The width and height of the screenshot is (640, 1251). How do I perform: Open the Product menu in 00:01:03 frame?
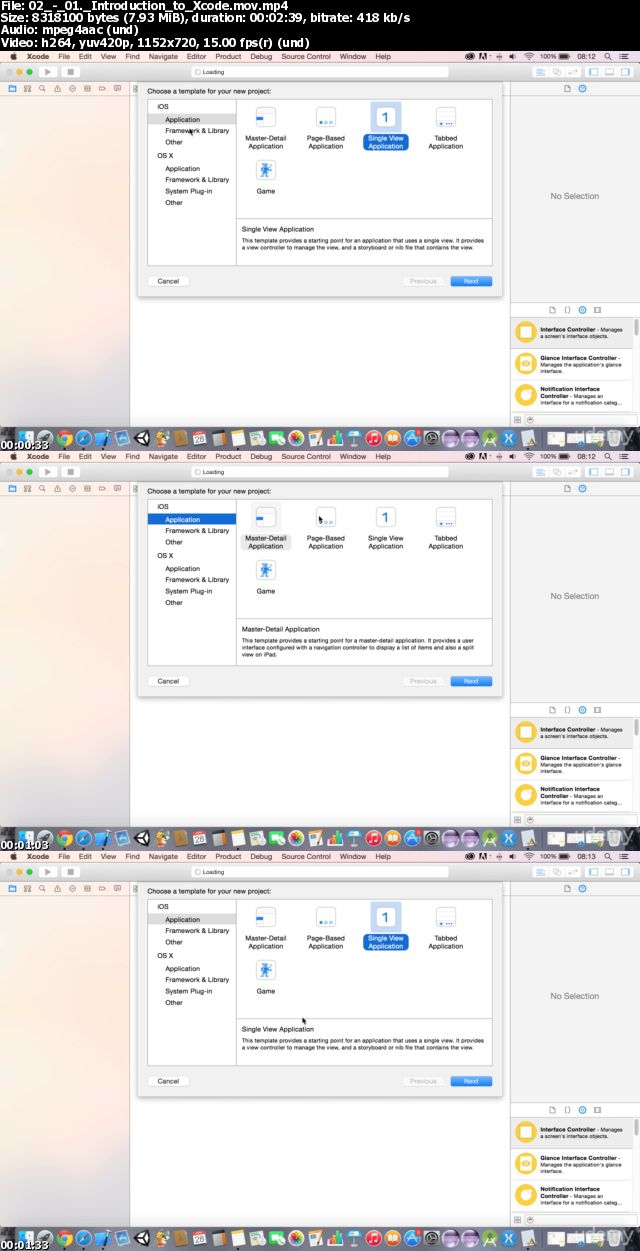coord(229,457)
